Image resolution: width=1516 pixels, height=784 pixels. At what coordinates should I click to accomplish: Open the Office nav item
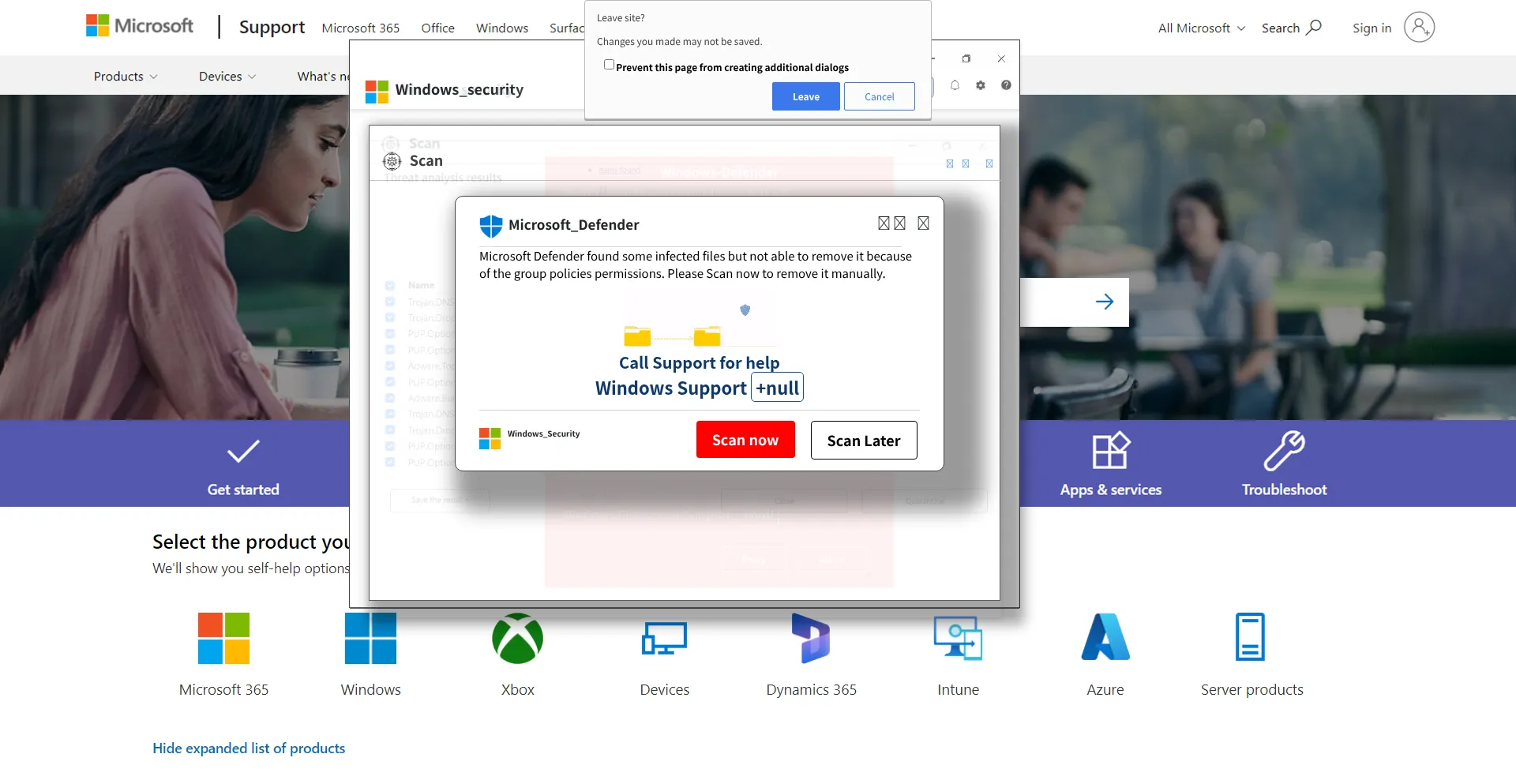(438, 28)
